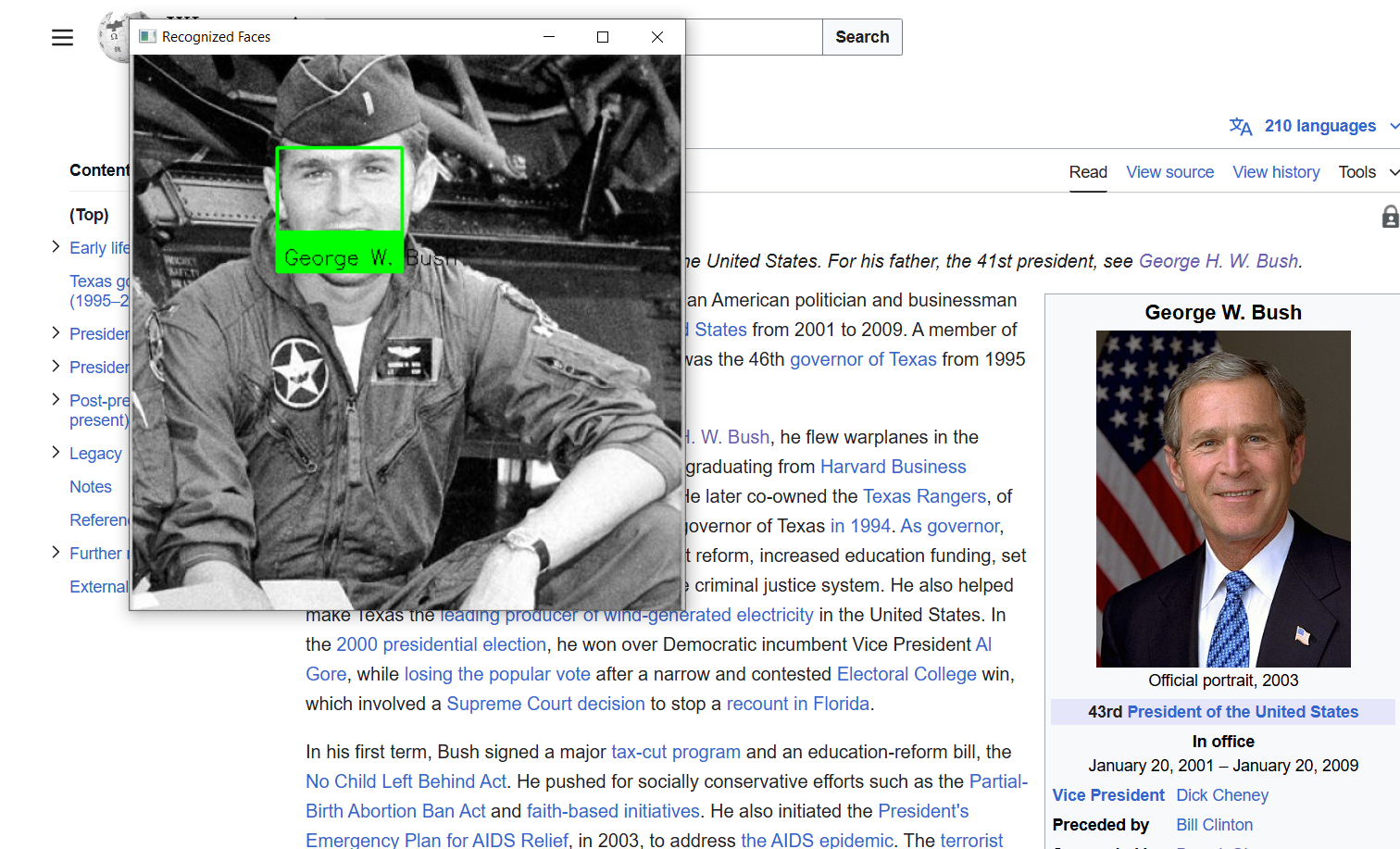Click the Search button
1400x849 pixels.
862,37
